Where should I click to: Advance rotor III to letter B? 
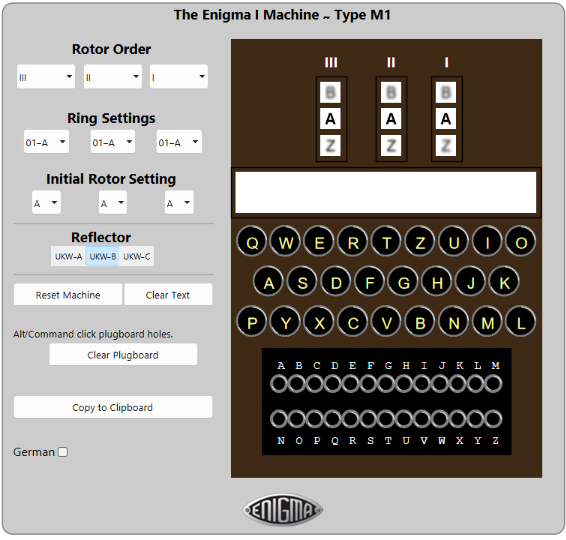(x=330, y=92)
